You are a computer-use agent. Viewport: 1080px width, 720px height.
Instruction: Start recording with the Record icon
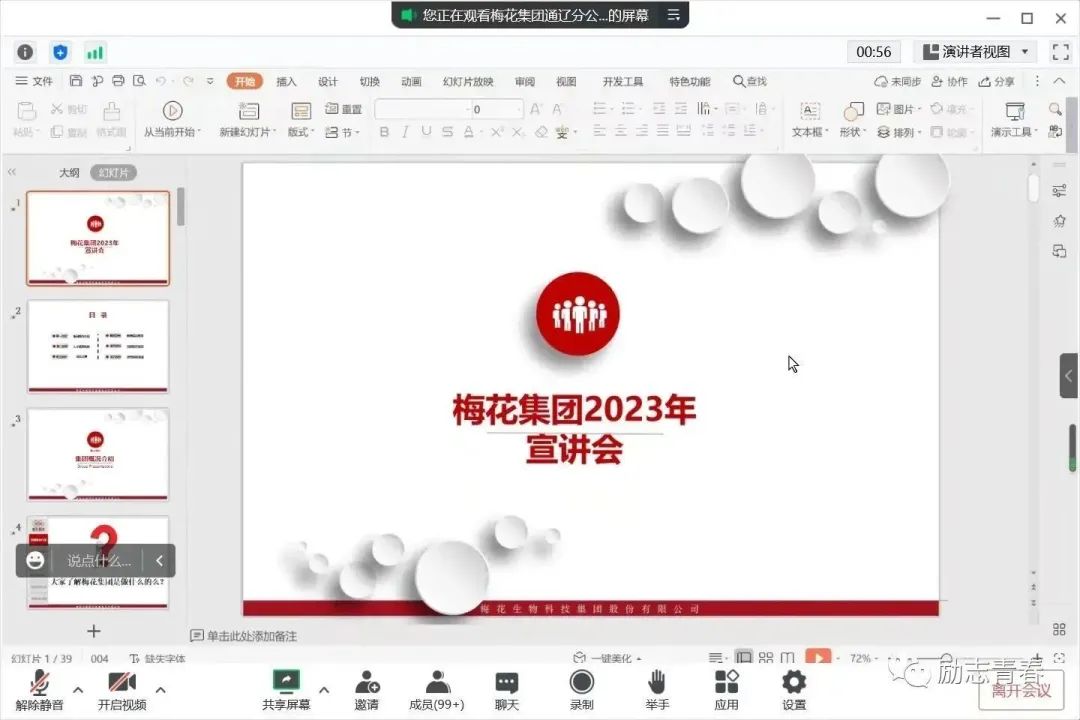pyautogui.click(x=581, y=682)
